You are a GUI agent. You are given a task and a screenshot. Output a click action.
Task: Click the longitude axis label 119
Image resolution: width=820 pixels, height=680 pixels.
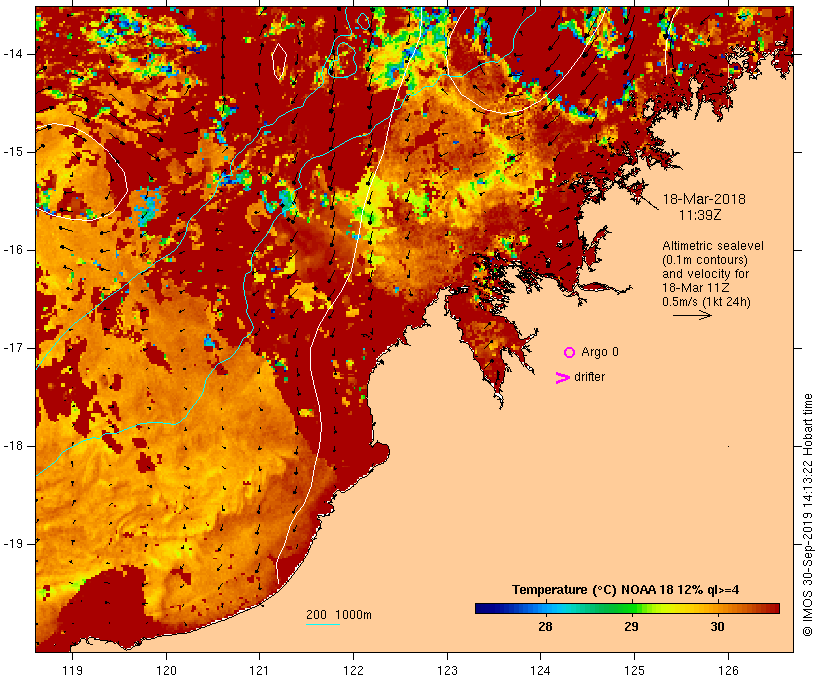(72, 671)
